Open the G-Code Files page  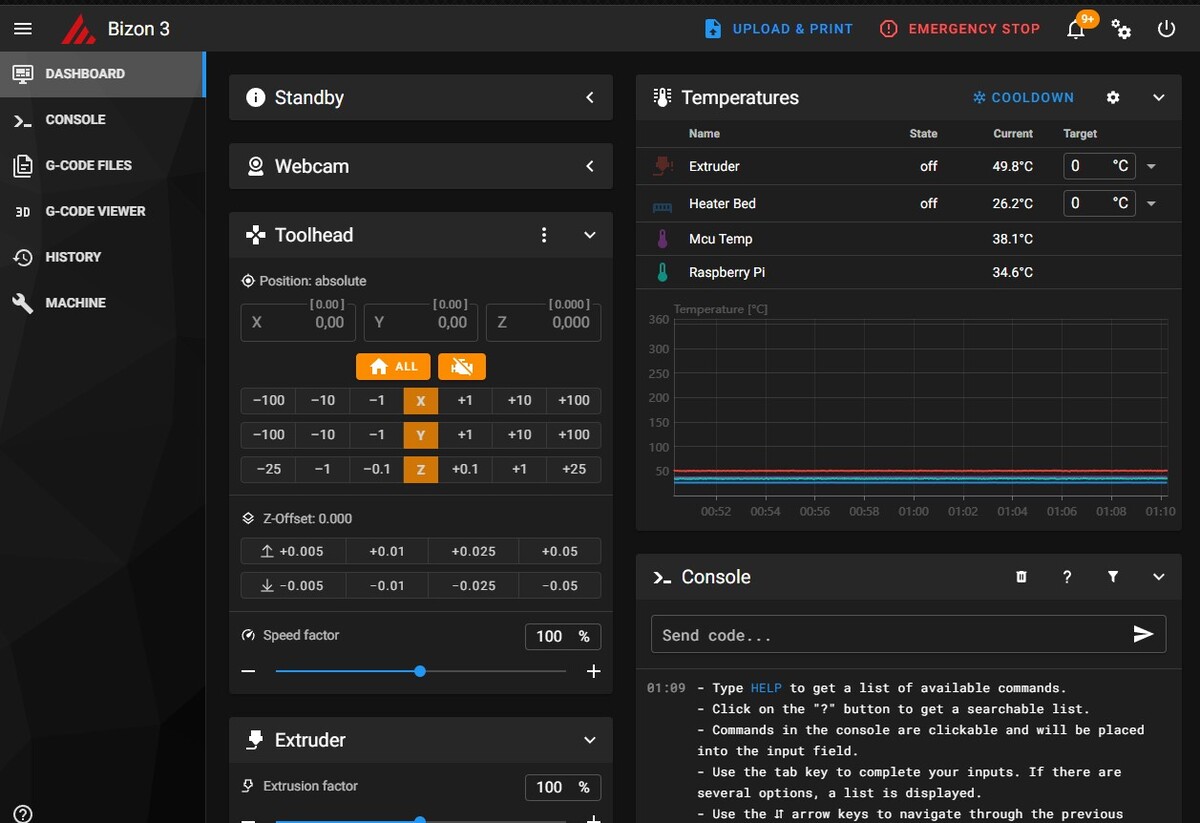[88, 165]
